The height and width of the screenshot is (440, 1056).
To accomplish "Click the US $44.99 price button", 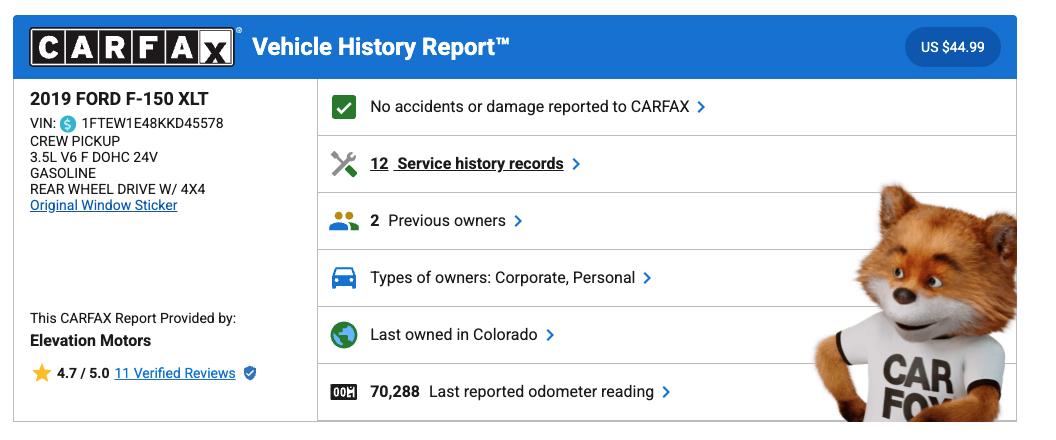I will (952, 47).
